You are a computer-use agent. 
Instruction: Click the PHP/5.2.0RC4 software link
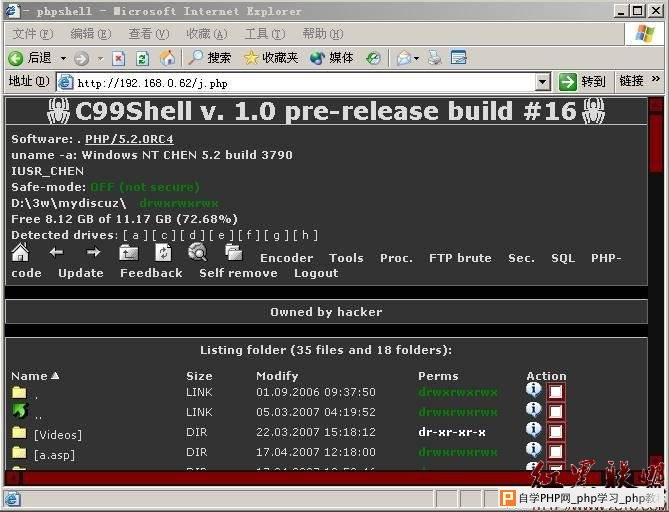pos(129,139)
